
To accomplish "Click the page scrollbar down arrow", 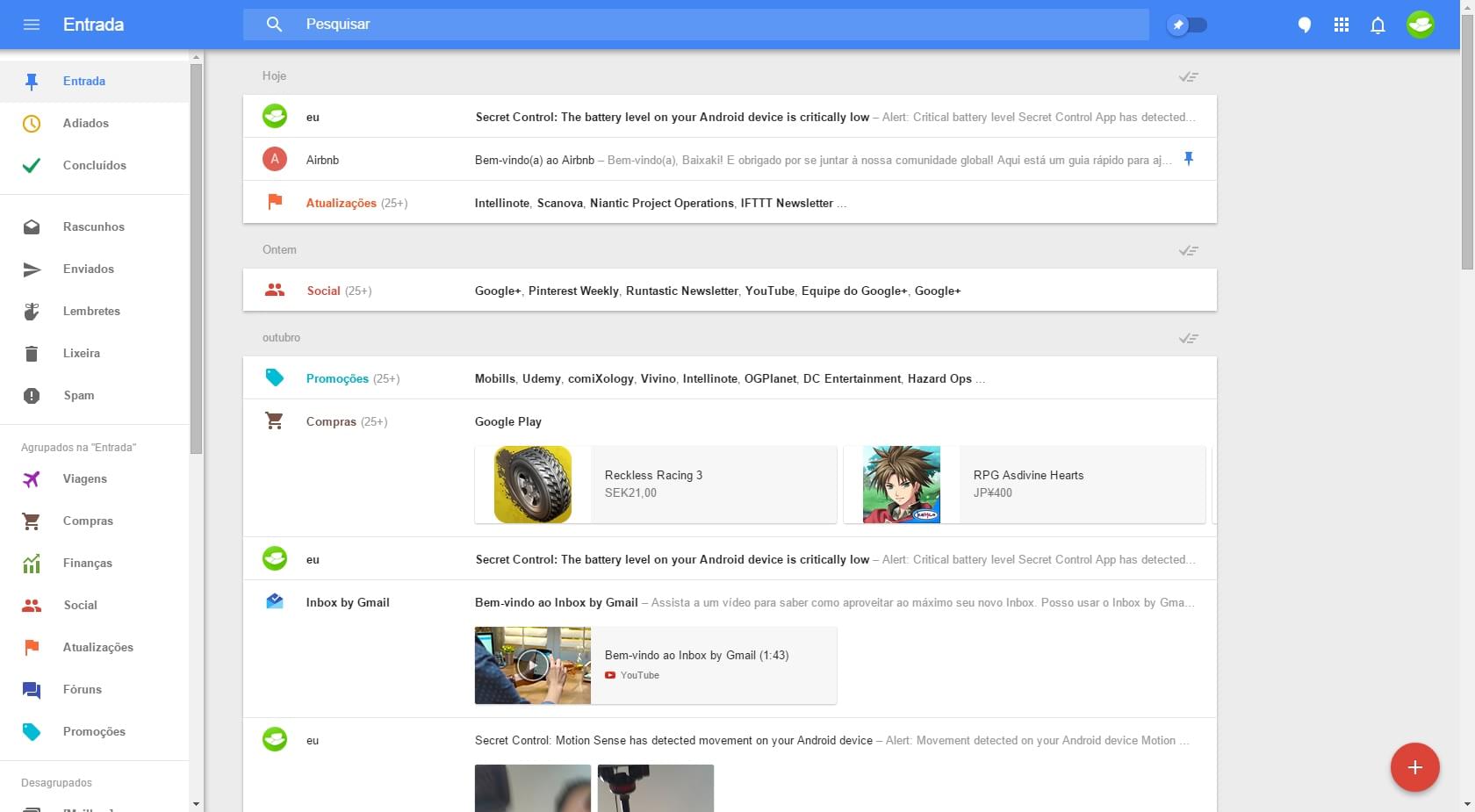I will click(1468, 803).
